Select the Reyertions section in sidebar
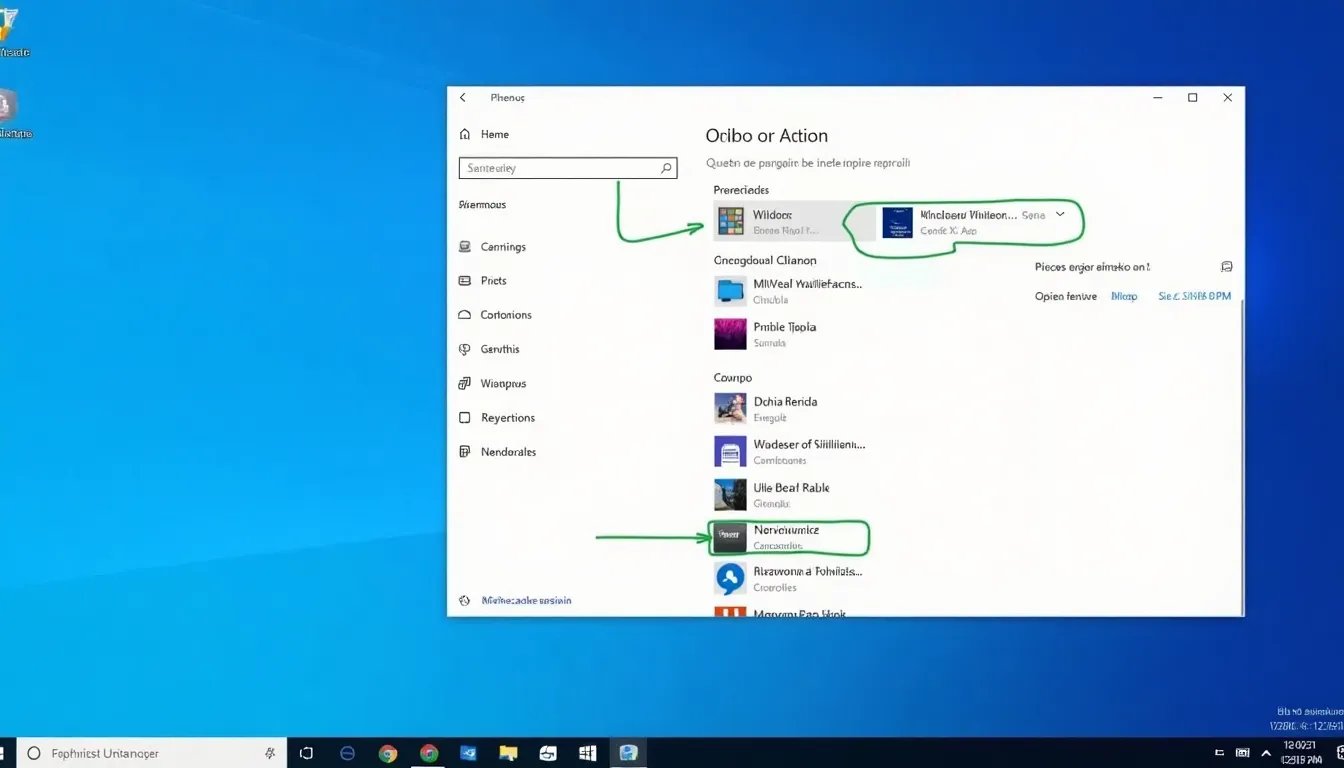Viewport: 1344px width, 768px height. pos(465,418)
